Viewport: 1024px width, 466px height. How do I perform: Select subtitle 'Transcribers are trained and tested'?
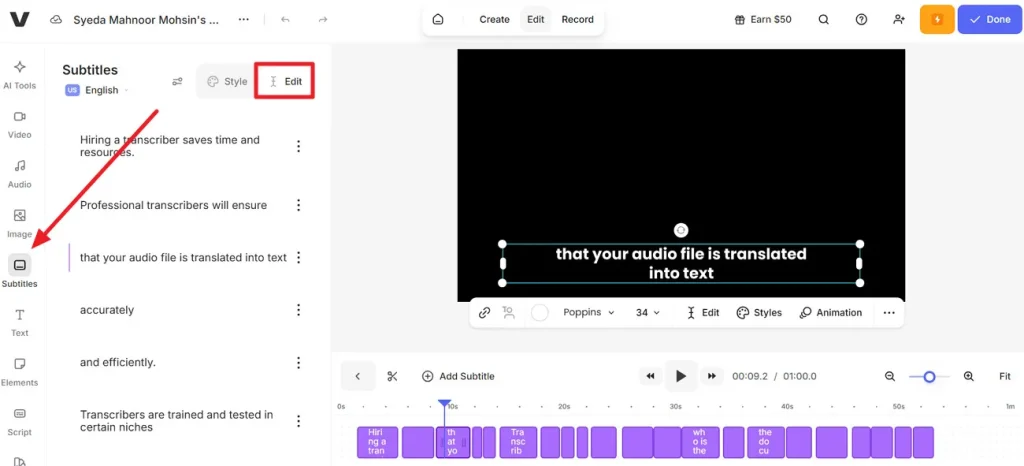point(176,421)
